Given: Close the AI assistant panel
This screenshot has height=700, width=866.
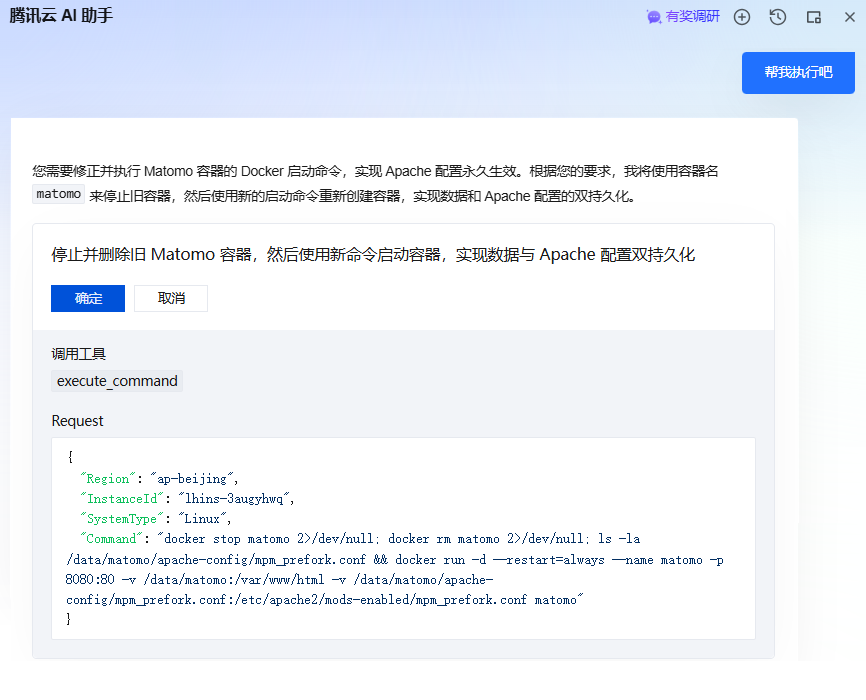Looking at the screenshot, I should click(x=848, y=17).
